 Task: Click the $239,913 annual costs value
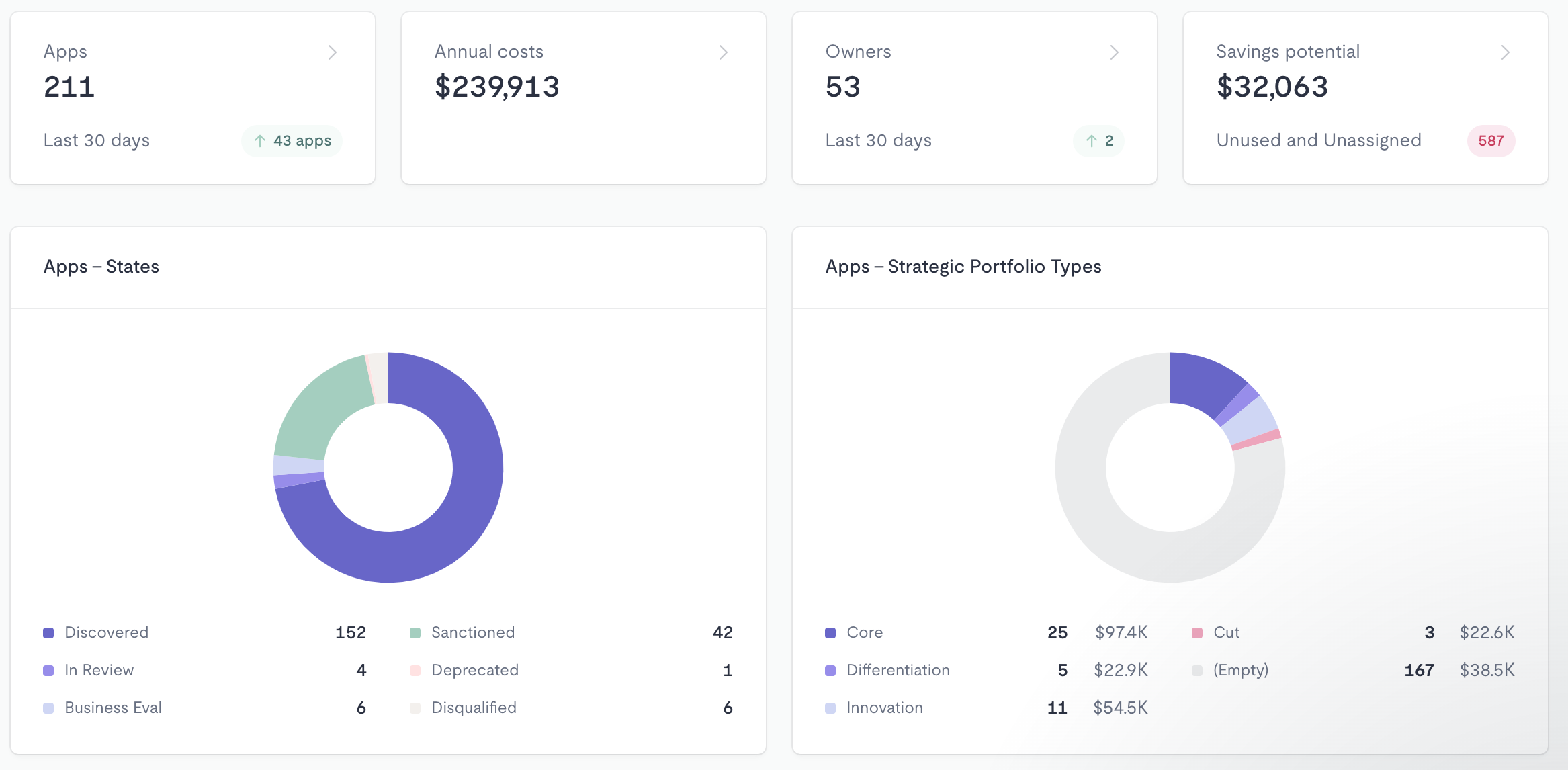(x=496, y=87)
